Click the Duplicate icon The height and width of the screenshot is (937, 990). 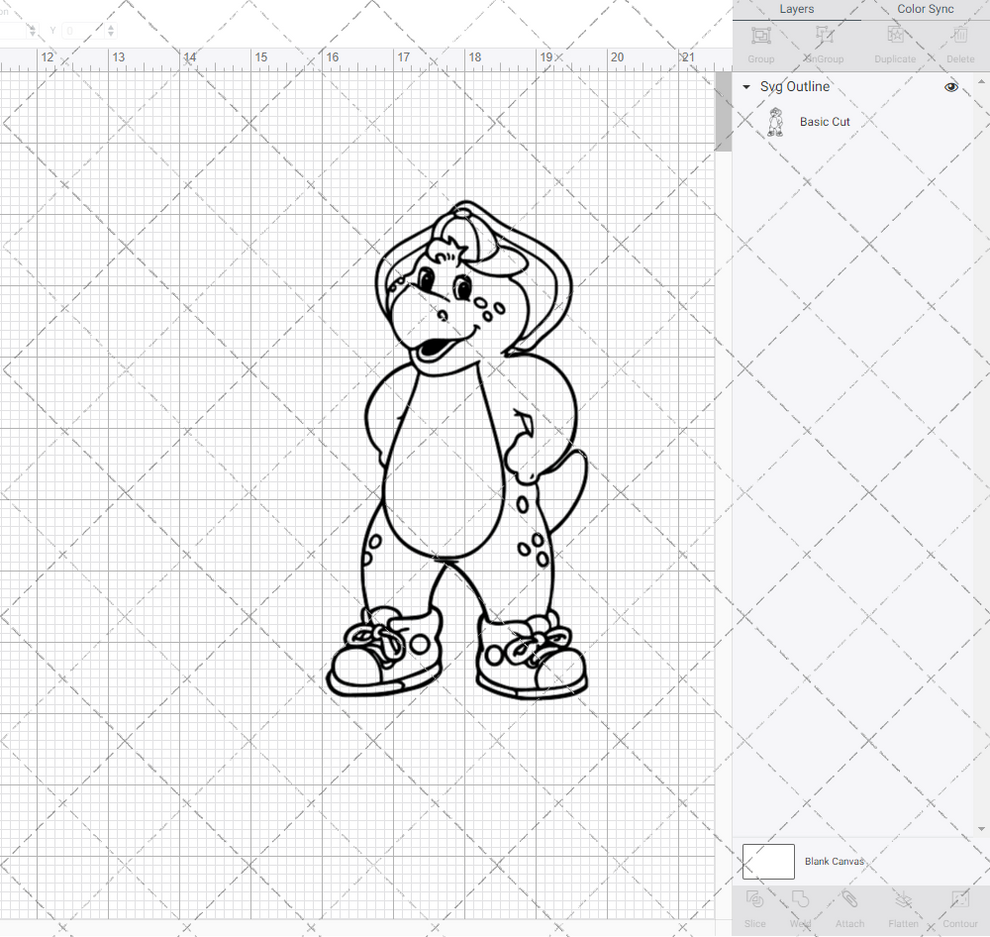[894, 42]
